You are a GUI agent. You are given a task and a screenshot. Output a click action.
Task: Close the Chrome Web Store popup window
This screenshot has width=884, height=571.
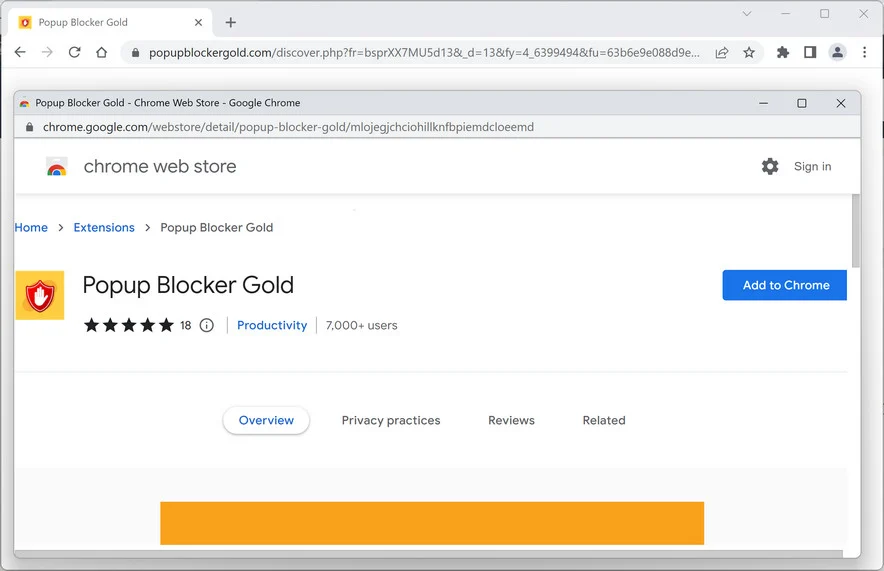(x=841, y=103)
